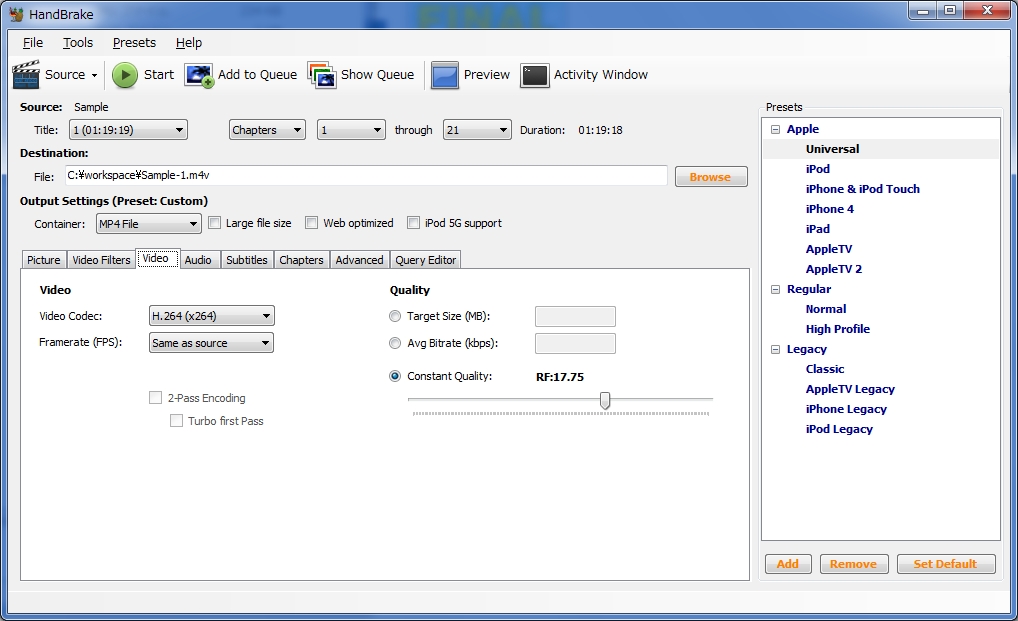Open the Presets menu
Screen dimensions: 1018x621
pyautogui.click(x=134, y=43)
